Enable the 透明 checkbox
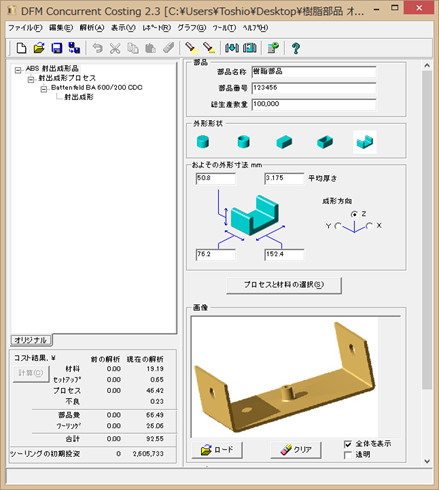Viewport: 439px width, 490px height. click(348, 455)
